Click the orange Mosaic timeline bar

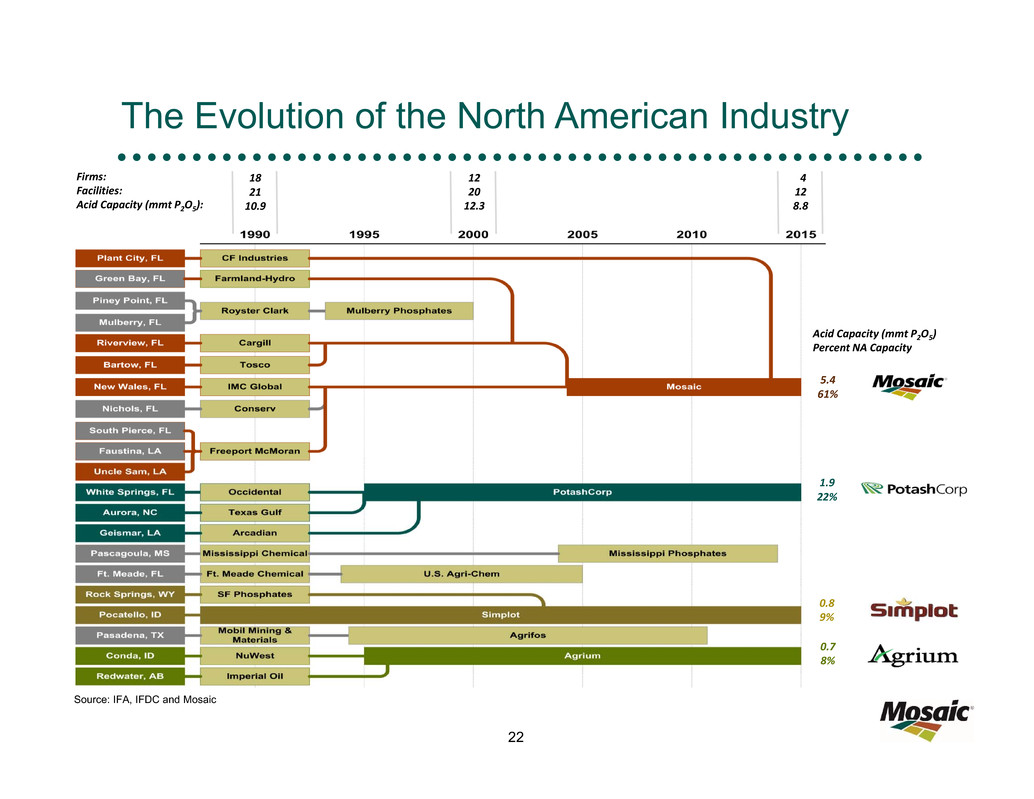point(684,387)
